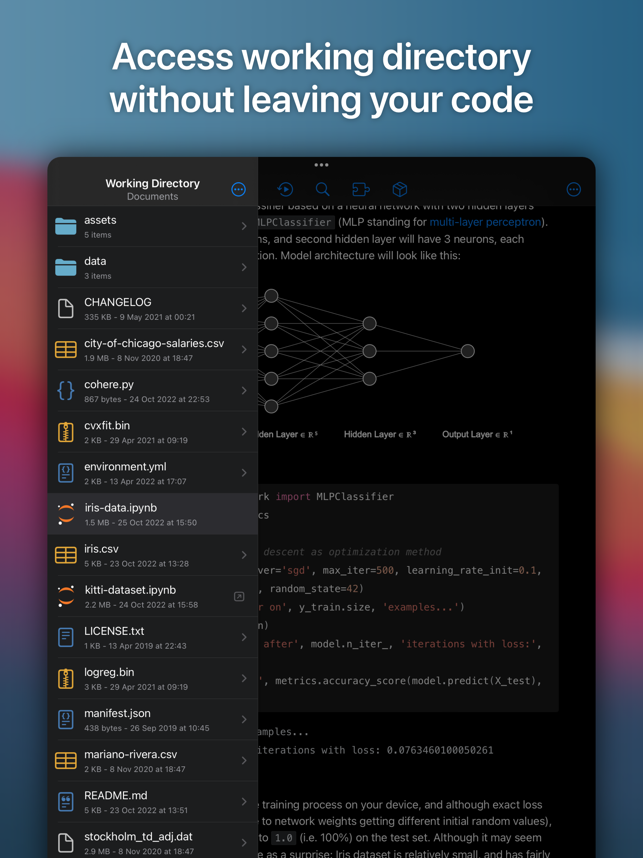Click the Output Layer label in diagram
Image resolution: width=643 pixels, height=858 pixels.
click(477, 434)
